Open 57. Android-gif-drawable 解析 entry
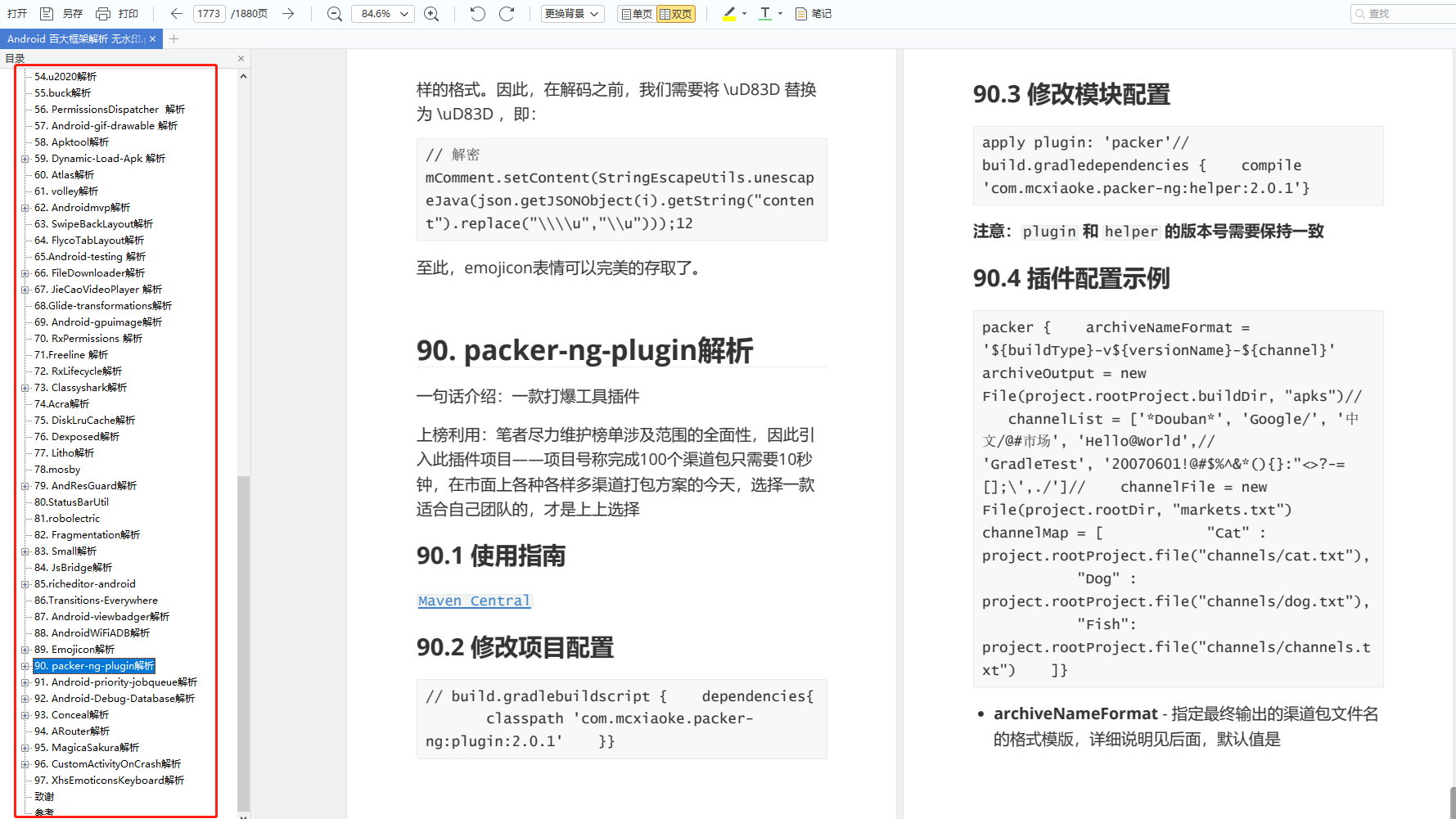The width and height of the screenshot is (1456, 819). pyautogui.click(x=106, y=126)
